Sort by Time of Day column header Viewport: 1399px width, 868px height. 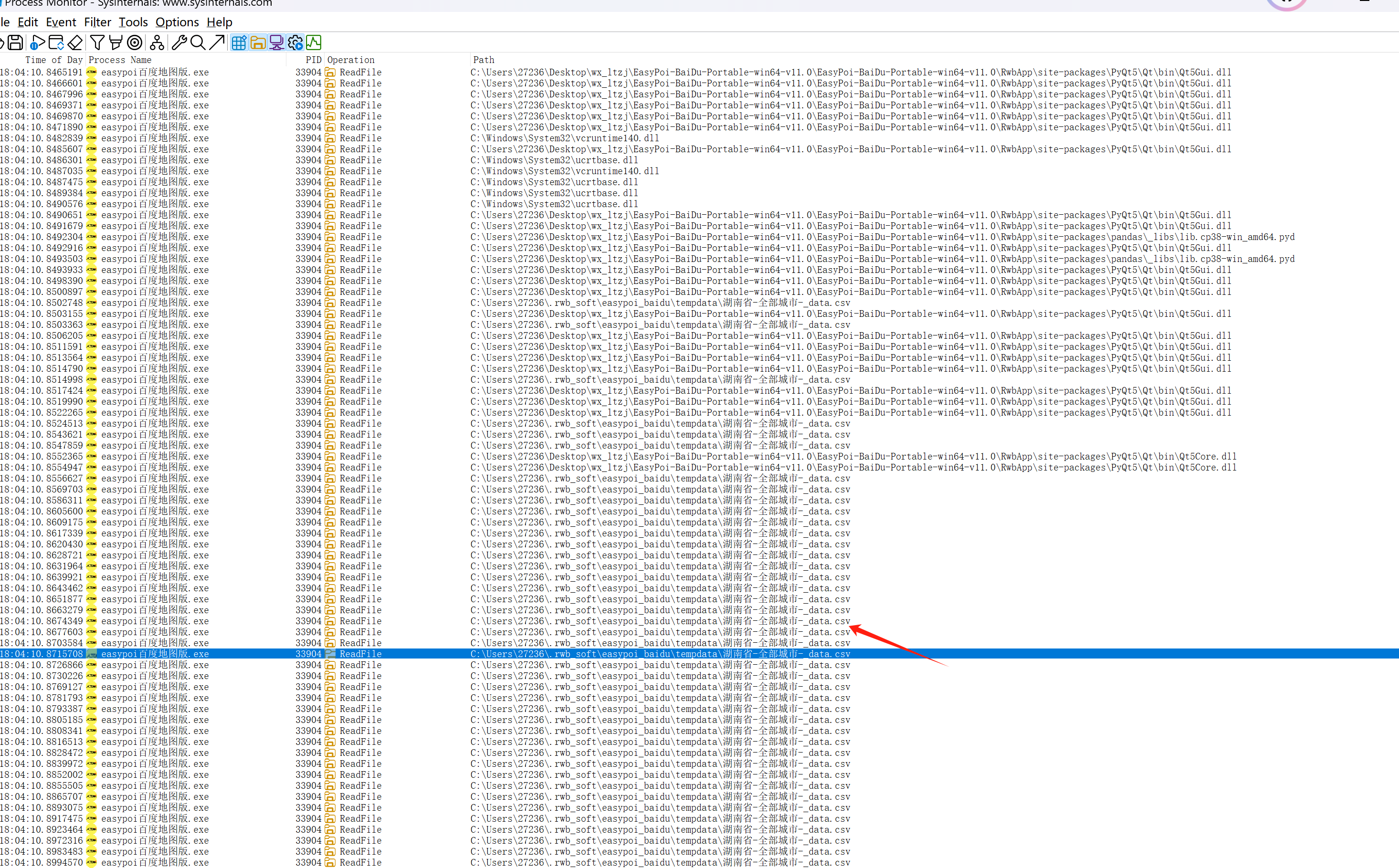(x=54, y=60)
